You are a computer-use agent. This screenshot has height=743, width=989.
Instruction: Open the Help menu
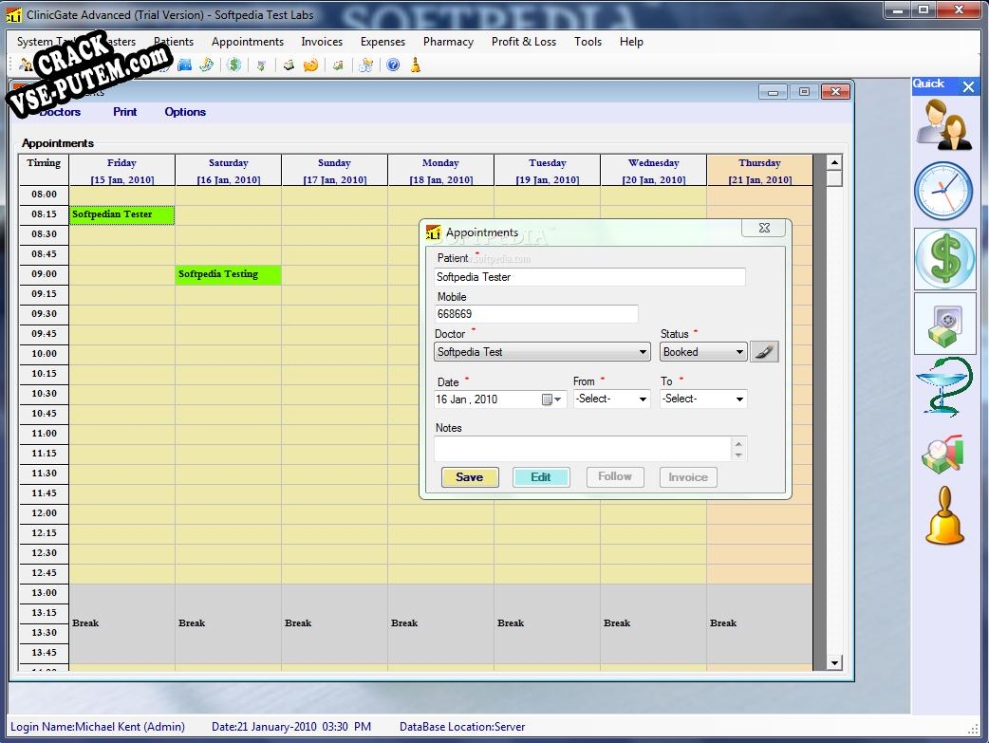pos(631,42)
